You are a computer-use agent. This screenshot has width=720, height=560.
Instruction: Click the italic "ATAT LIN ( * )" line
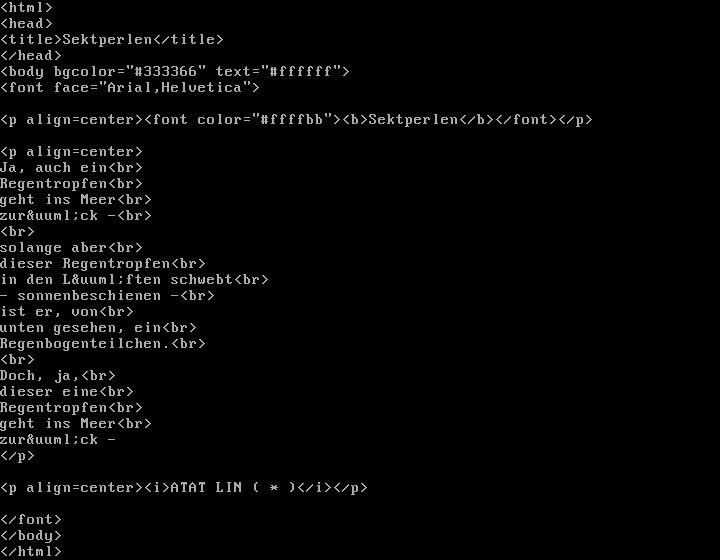(x=235, y=488)
